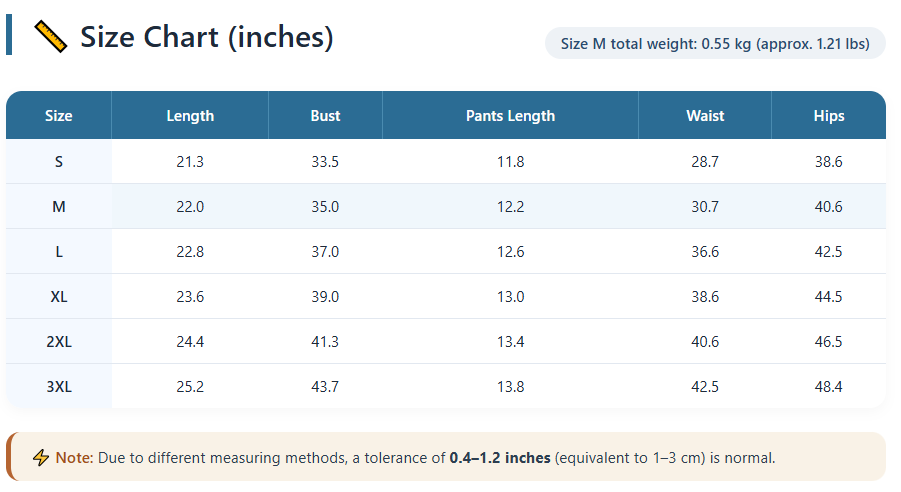Viewport: 901px width, 492px height.
Task: Click the Bust column header
Action: point(325,116)
